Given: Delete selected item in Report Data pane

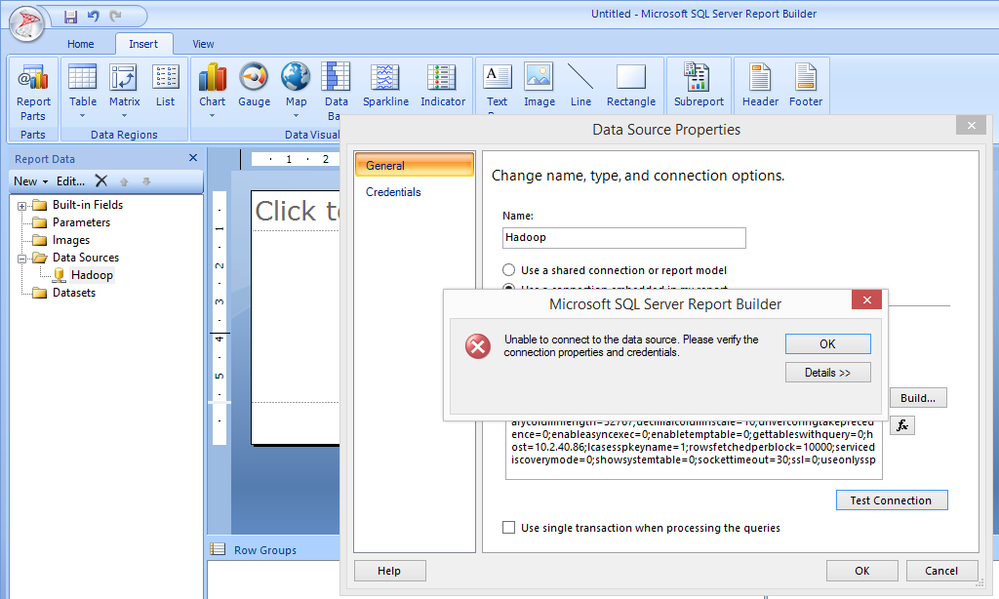Looking at the screenshot, I should coord(101,181).
